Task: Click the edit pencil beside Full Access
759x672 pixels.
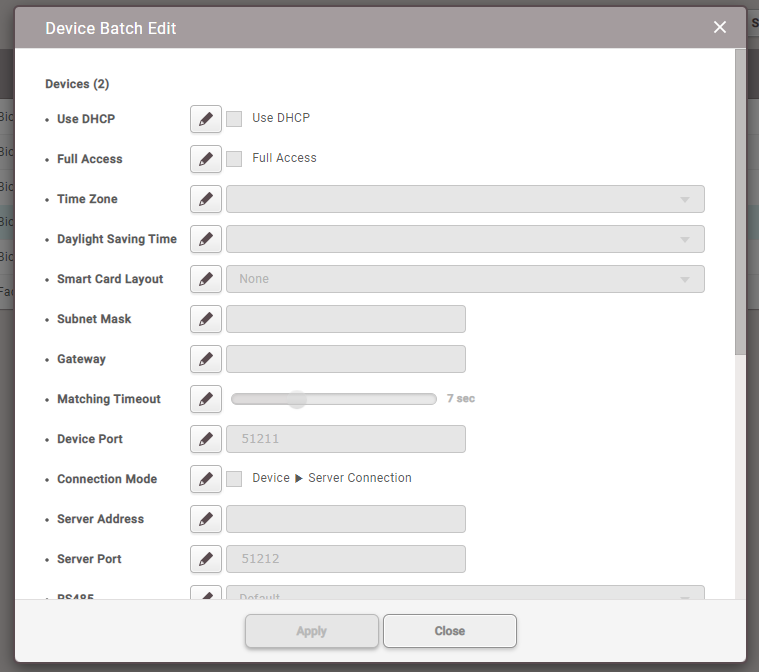Action: coord(205,159)
